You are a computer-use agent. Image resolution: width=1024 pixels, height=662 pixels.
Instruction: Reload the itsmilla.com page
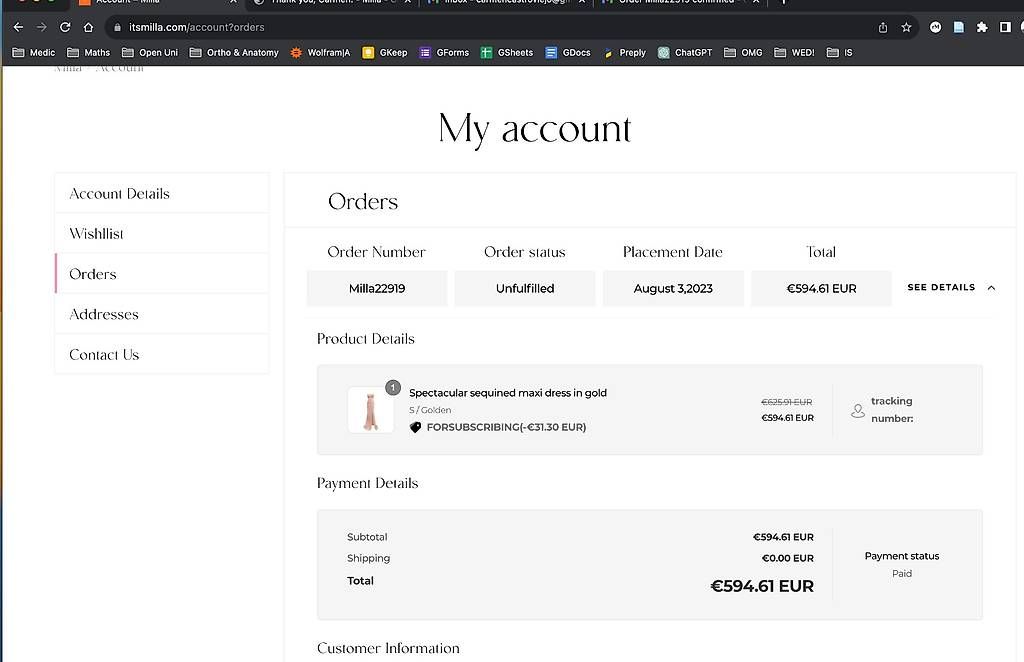pos(65,27)
